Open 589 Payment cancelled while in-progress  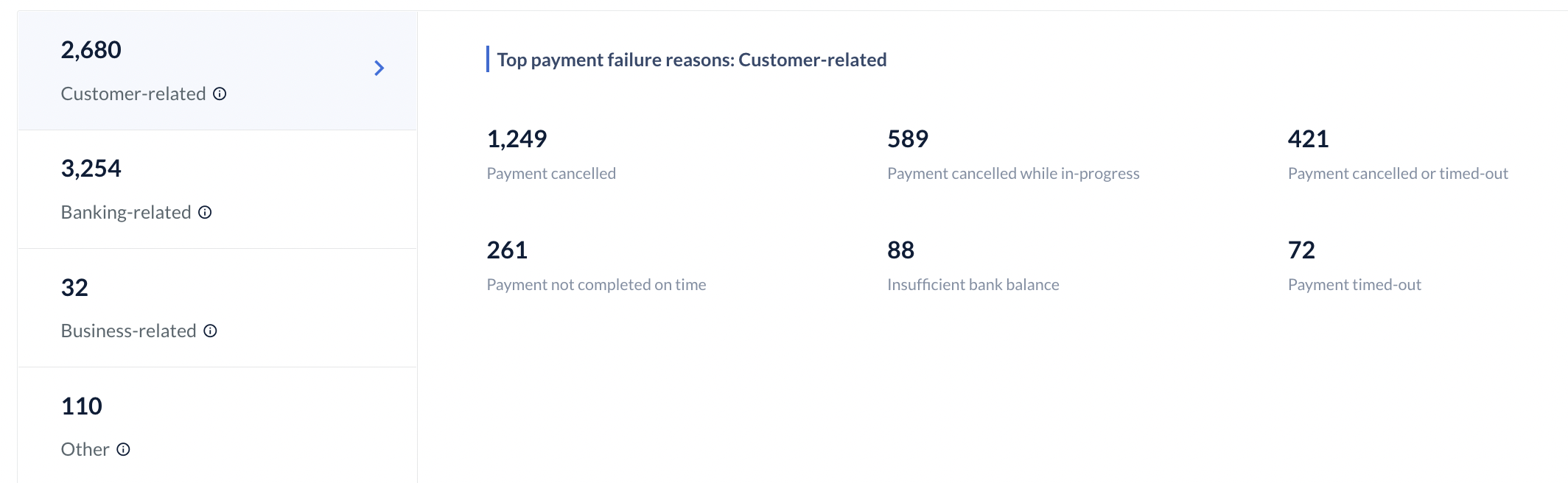tap(1013, 154)
